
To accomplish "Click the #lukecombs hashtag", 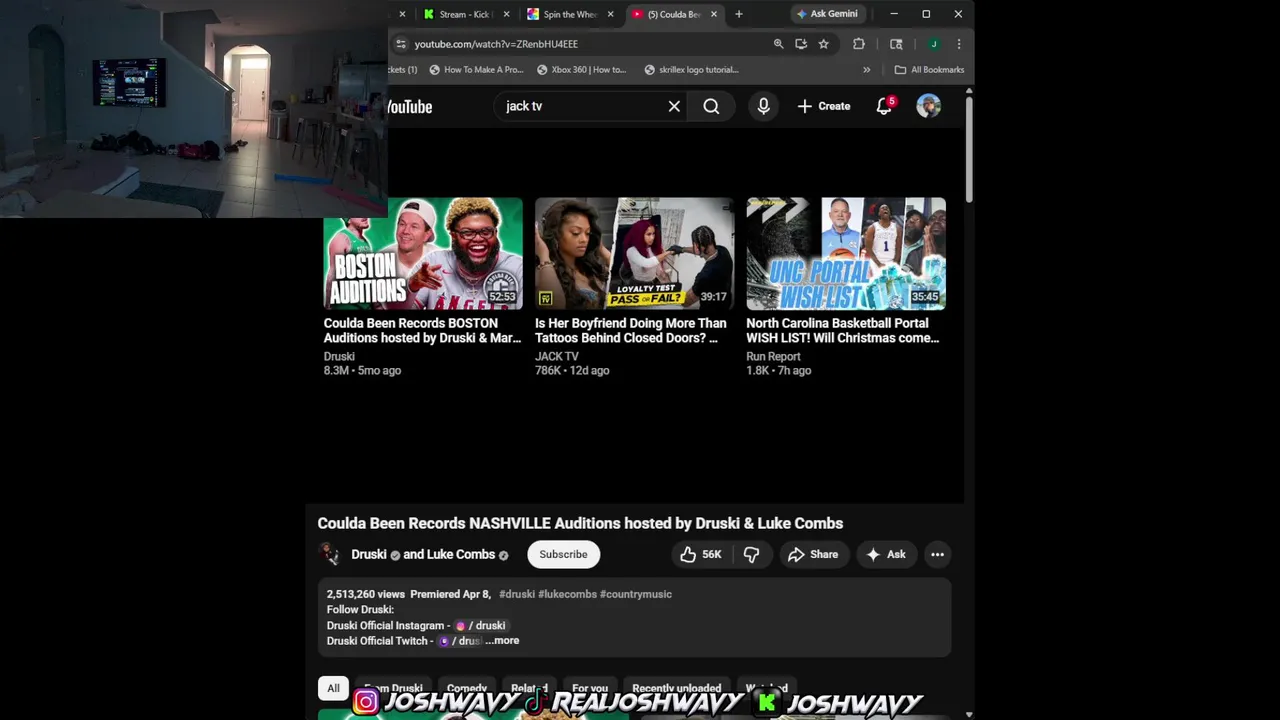I will (567, 594).
